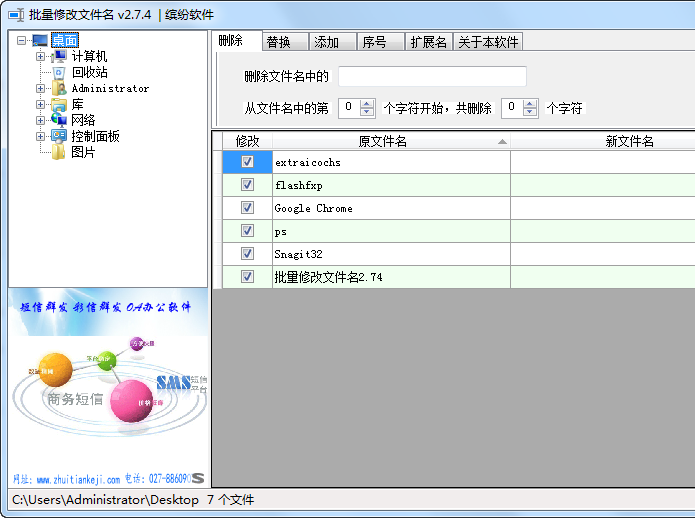Image resolution: width=695 pixels, height=518 pixels.
Task: Decrease the start character position spinner
Action: click(x=367, y=112)
